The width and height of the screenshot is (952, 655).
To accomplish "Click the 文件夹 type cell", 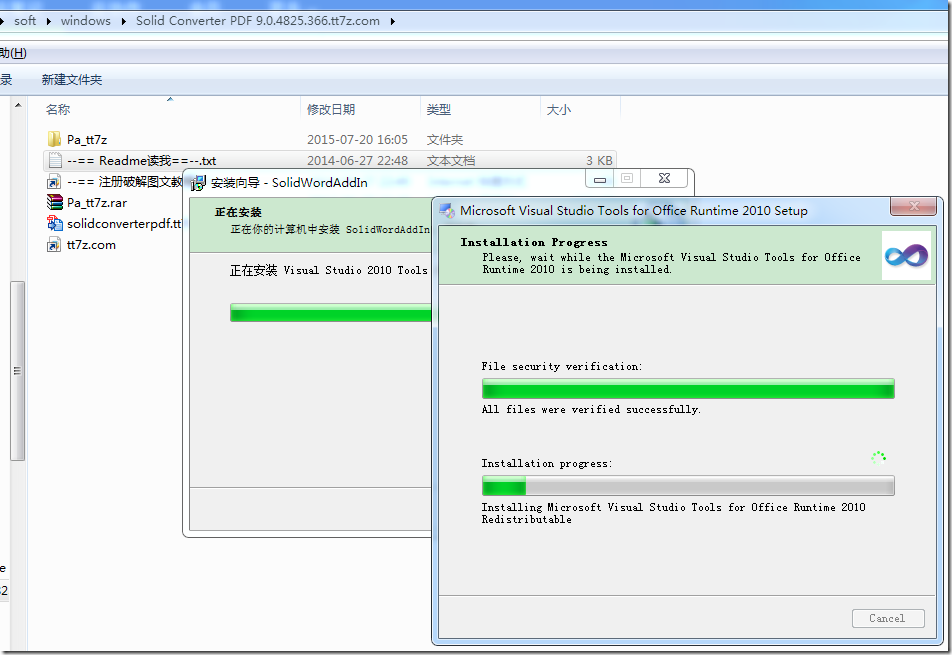I will pyautogui.click(x=444, y=140).
